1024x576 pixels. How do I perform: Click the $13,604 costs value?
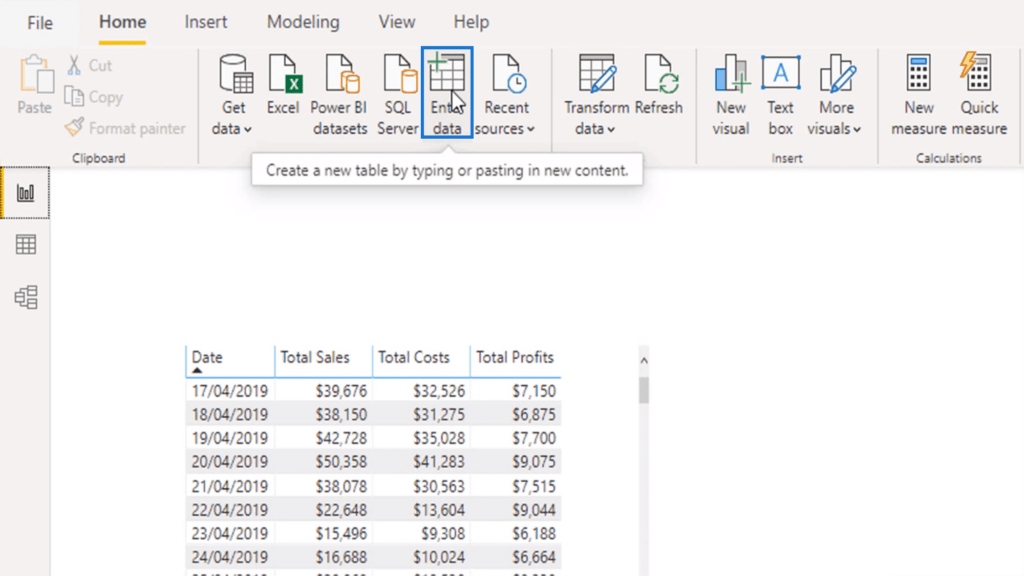[439, 510]
